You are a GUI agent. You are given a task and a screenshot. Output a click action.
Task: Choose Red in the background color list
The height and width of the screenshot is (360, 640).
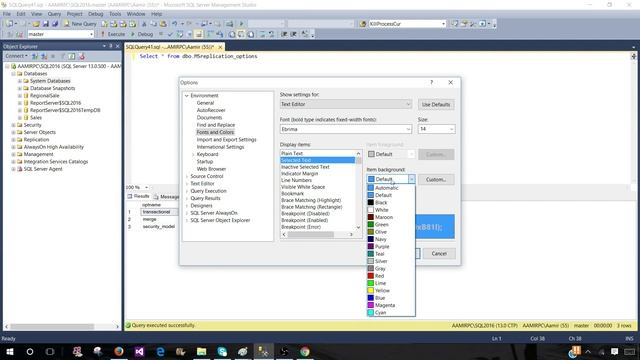[391, 276]
